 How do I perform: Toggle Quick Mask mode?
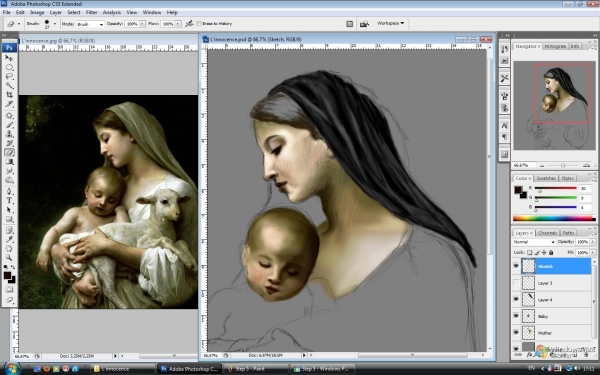pos(9,290)
